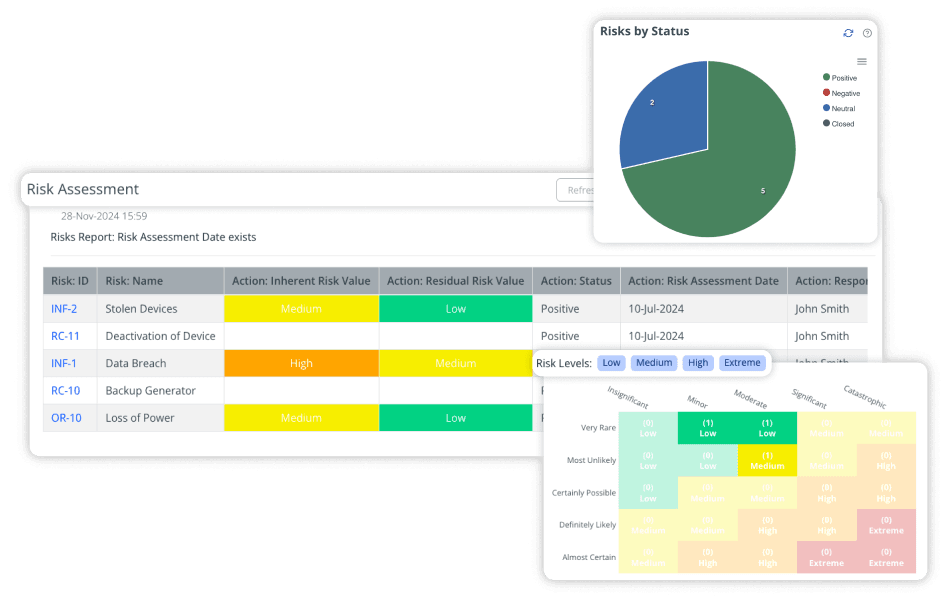This screenshot has height=600, width=948.
Task: Refresh the Risks by Status chart
Action: pyautogui.click(x=847, y=33)
